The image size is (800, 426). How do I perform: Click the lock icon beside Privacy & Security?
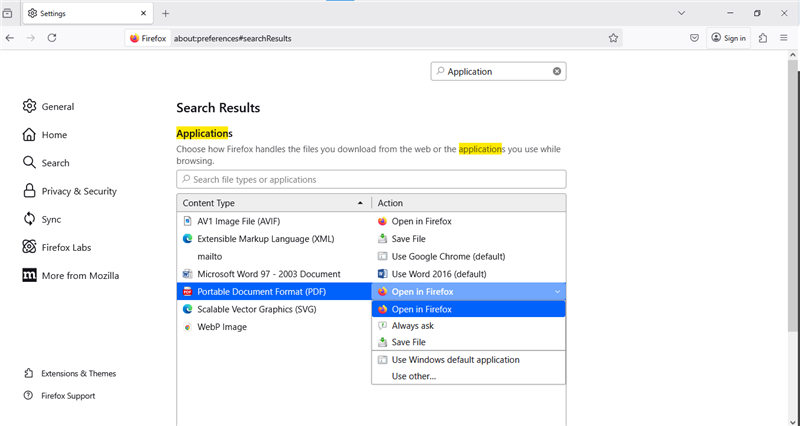coord(29,191)
